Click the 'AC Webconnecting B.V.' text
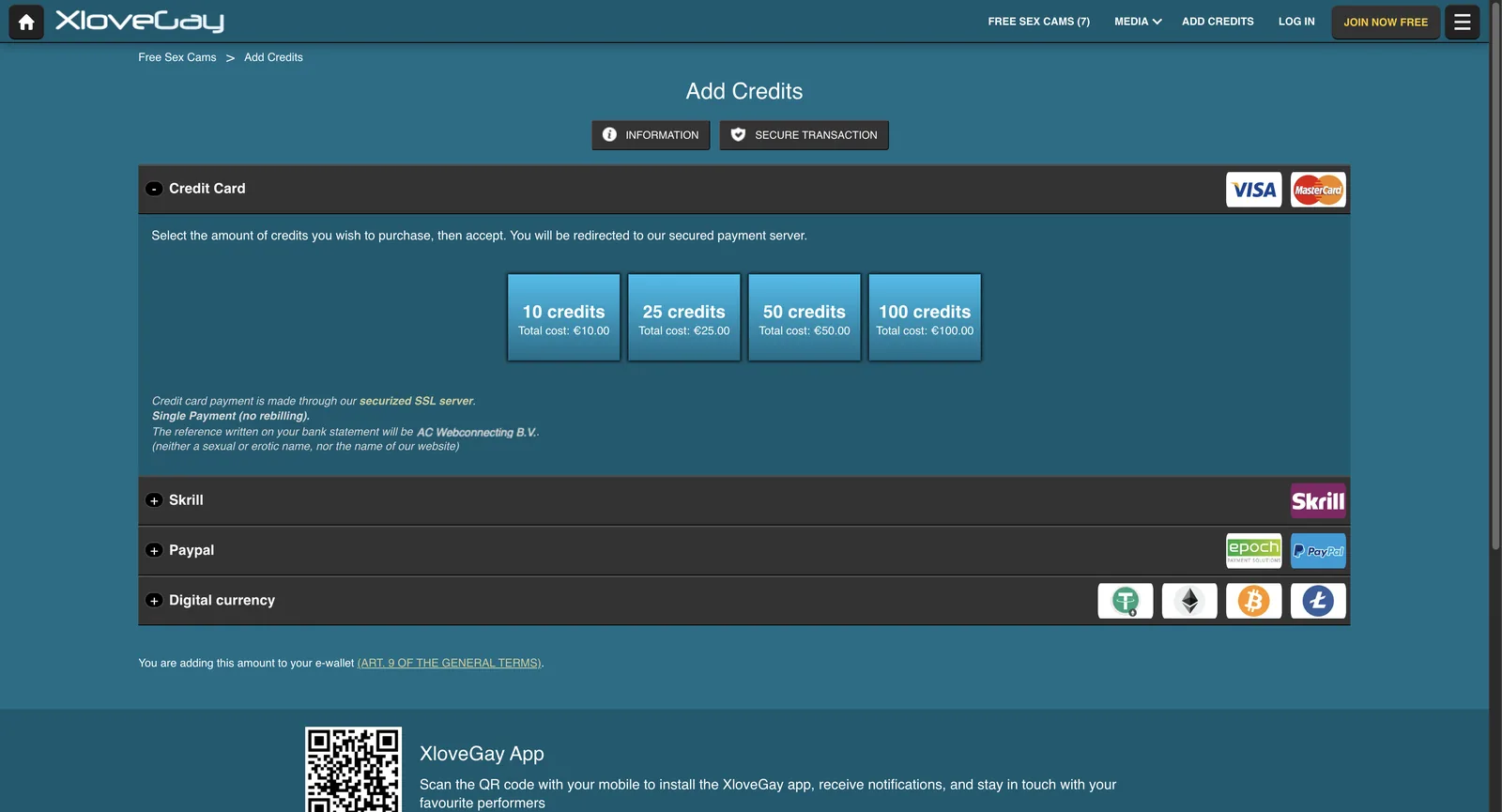The image size is (1502, 812). coord(477,432)
